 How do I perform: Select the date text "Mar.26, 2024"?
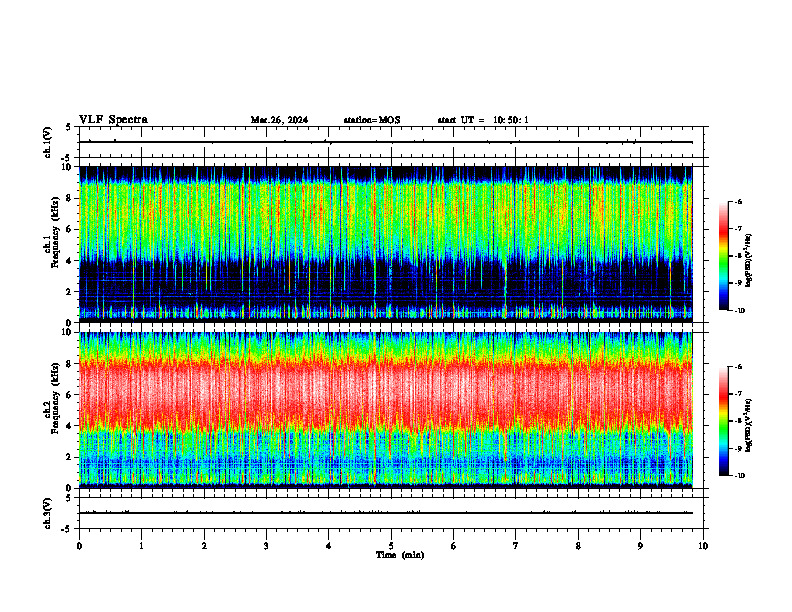click(279, 120)
